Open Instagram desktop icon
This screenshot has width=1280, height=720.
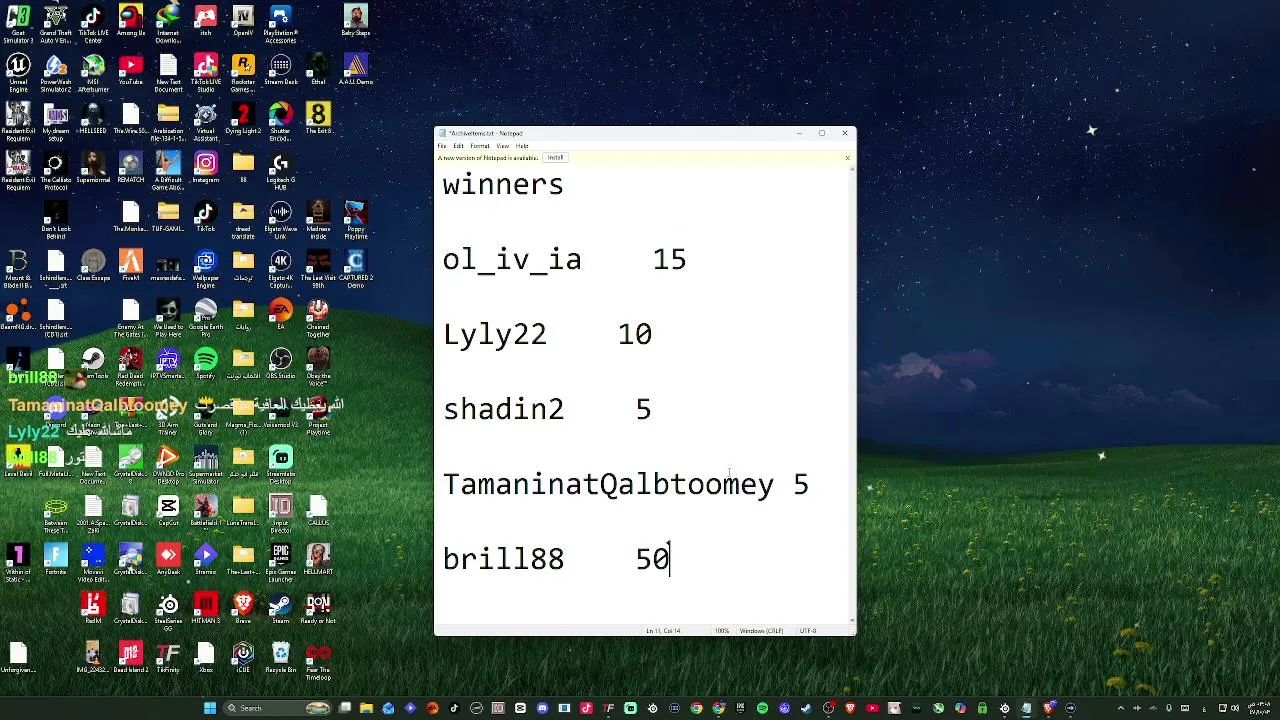click(x=206, y=169)
